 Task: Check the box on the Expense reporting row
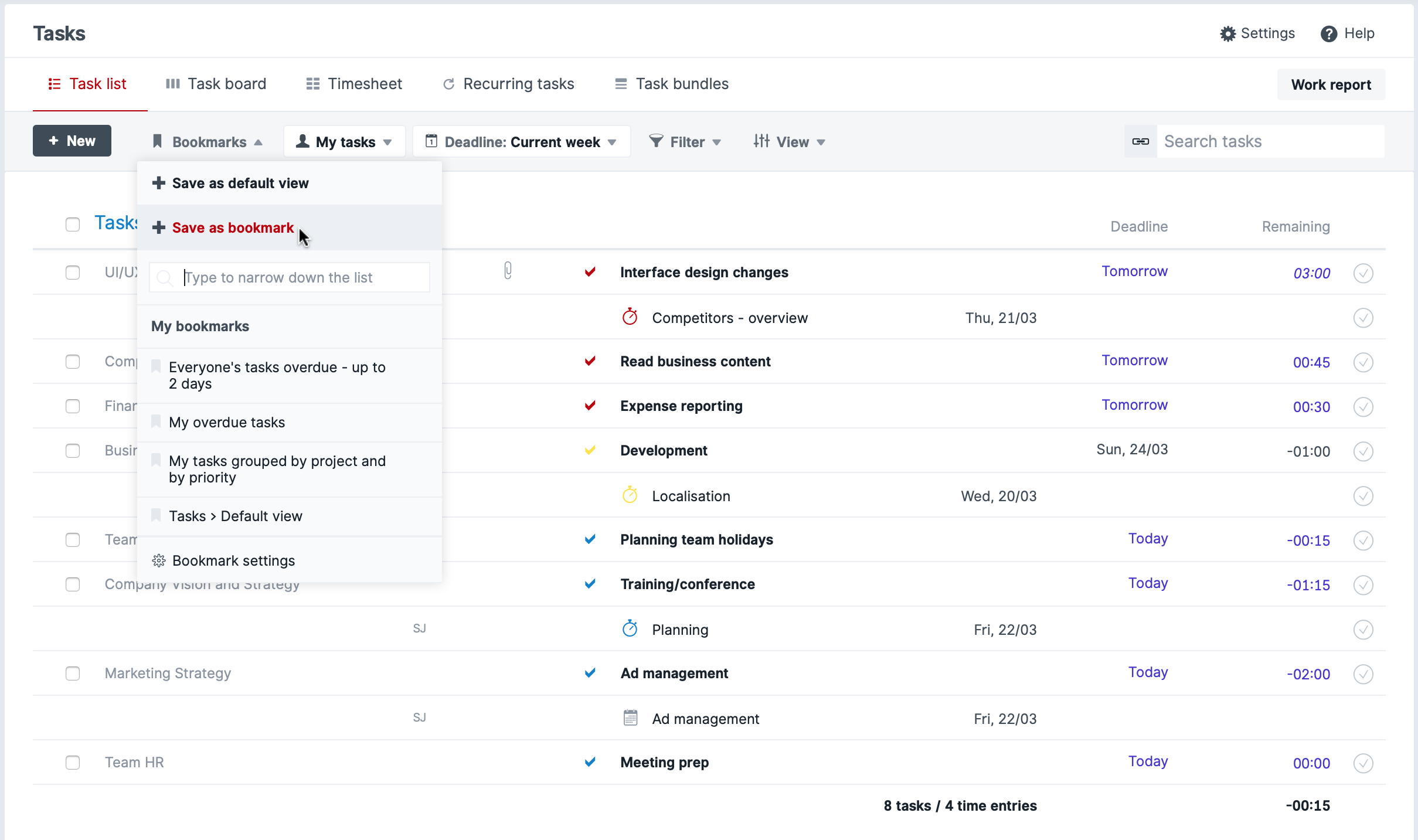click(x=73, y=406)
